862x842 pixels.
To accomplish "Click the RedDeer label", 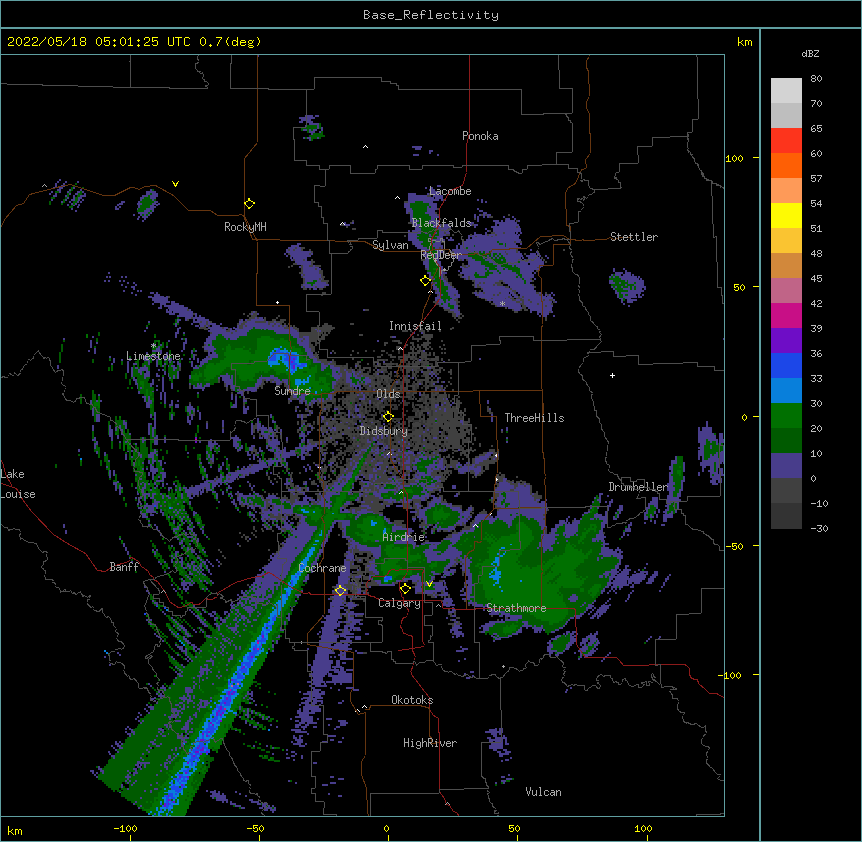I will pyautogui.click(x=441, y=255).
